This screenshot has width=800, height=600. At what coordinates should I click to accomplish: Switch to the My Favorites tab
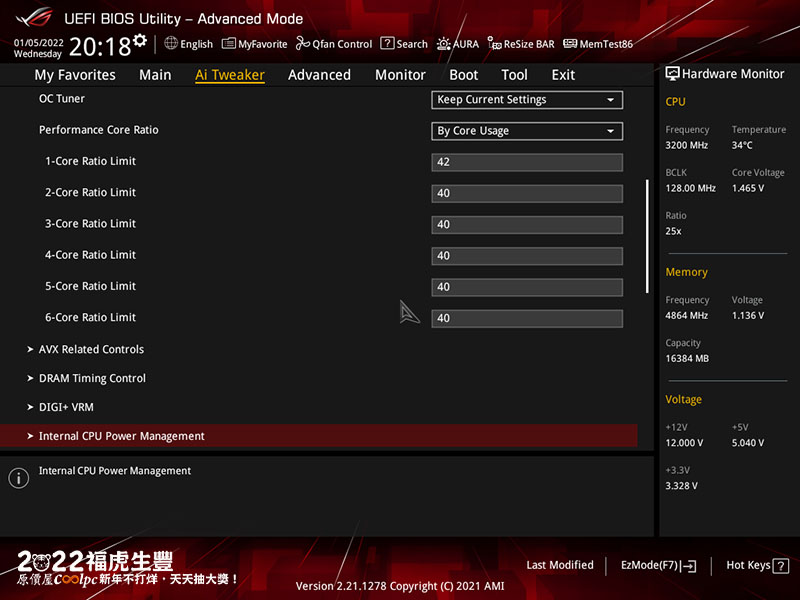coord(75,75)
